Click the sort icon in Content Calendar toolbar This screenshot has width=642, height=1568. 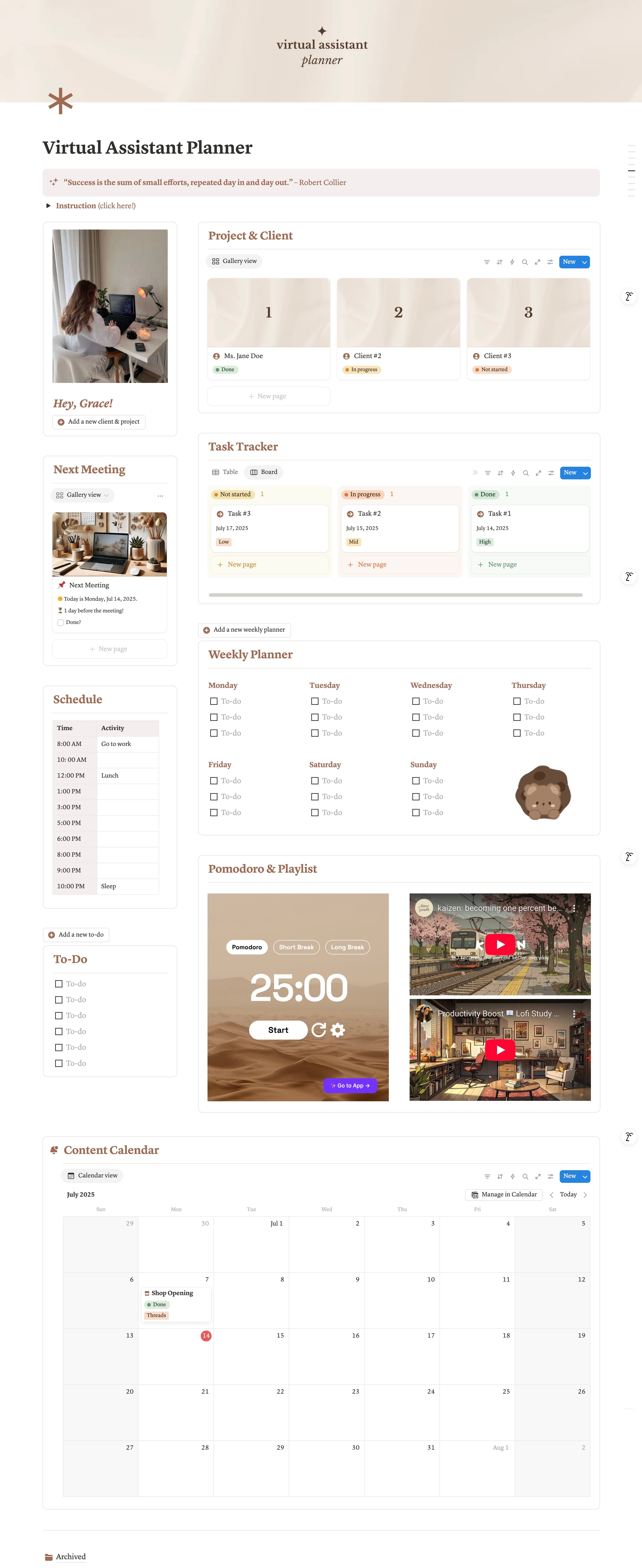pyautogui.click(x=500, y=1177)
